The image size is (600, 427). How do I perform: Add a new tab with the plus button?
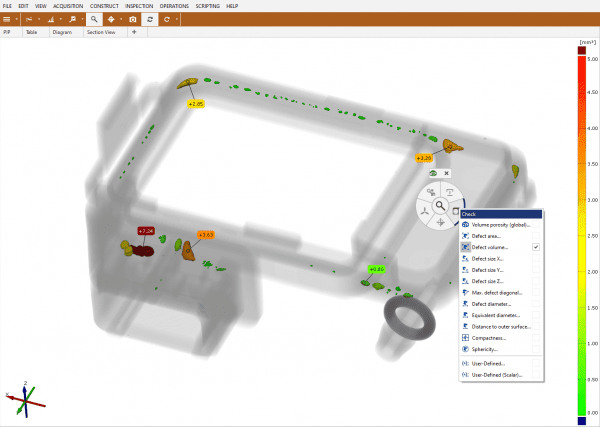click(x=134, y=32)
